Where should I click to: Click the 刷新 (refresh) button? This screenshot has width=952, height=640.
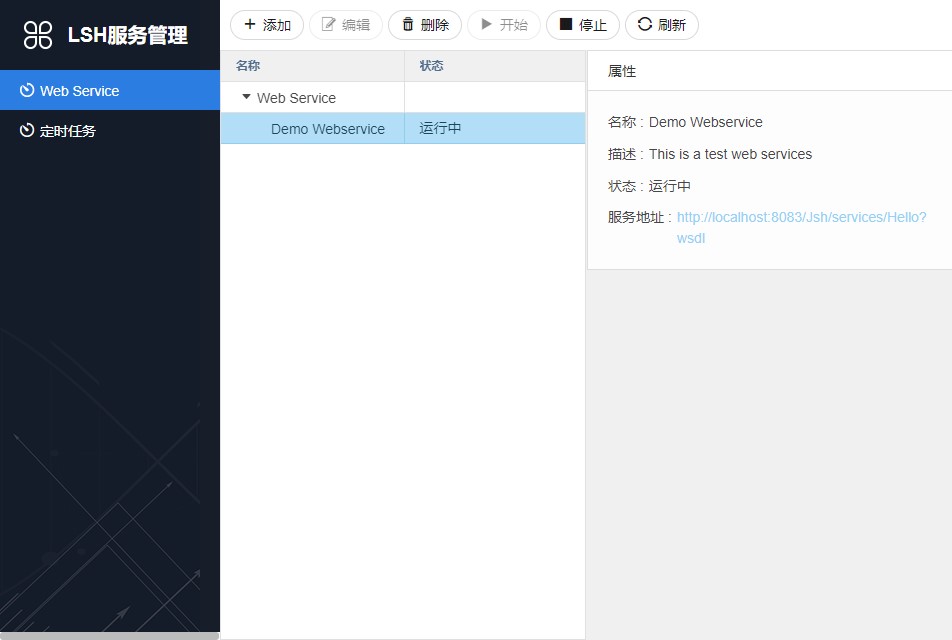(x=662, y=25)
